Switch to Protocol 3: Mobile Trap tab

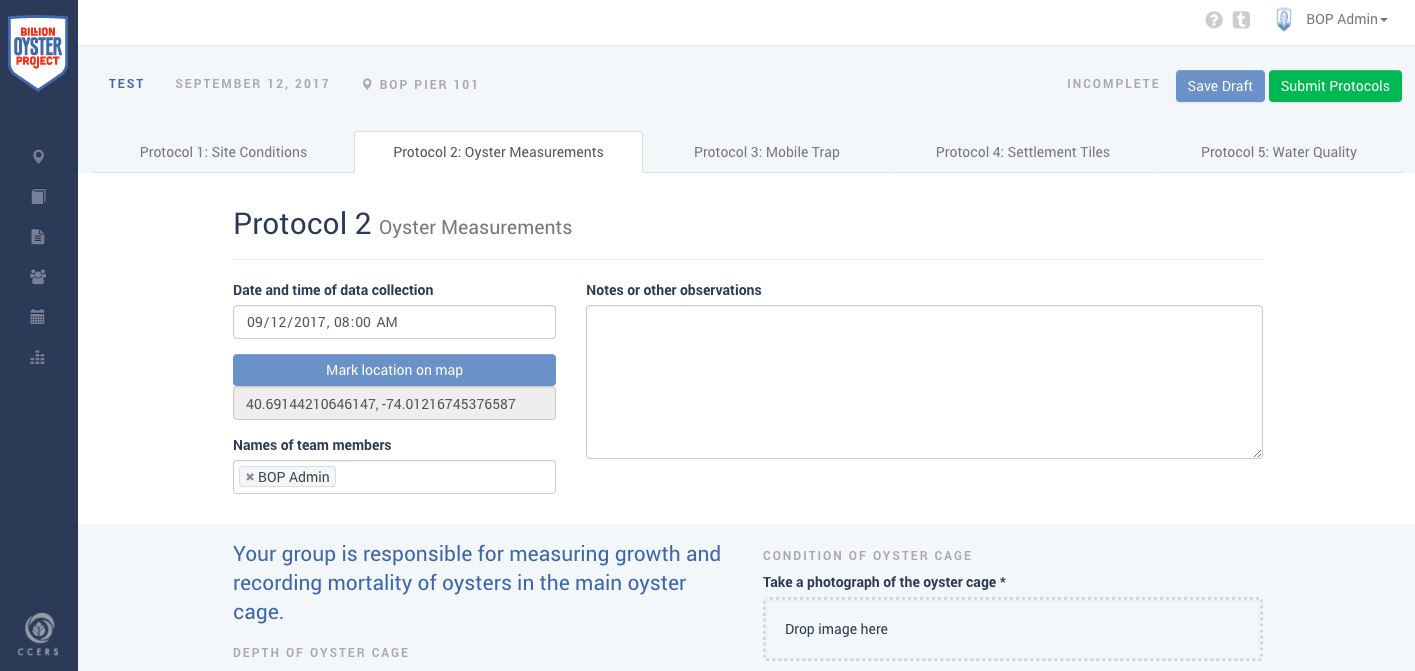pyautogui.click(x=766, y=153)
